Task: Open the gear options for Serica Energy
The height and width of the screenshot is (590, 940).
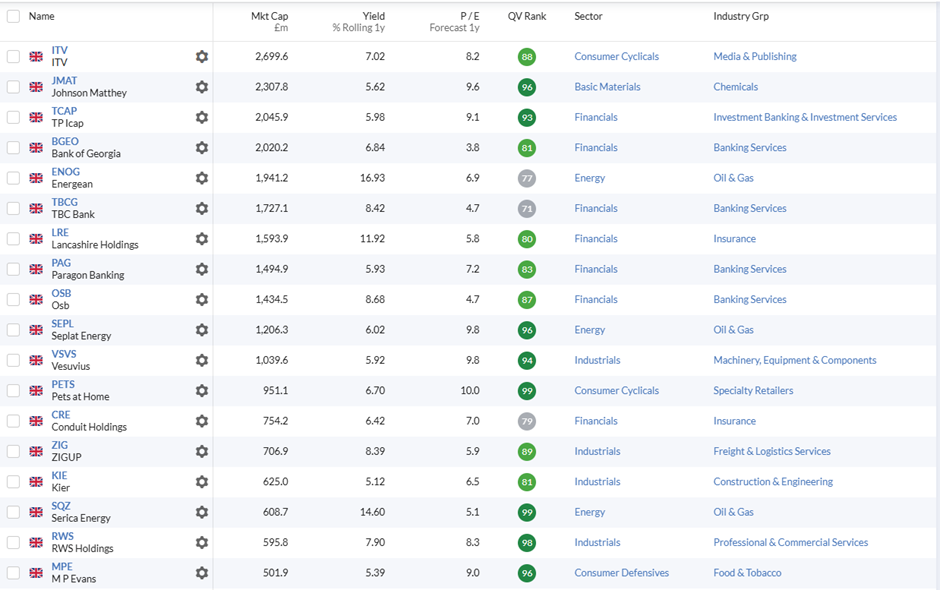Action: (202, 512)
